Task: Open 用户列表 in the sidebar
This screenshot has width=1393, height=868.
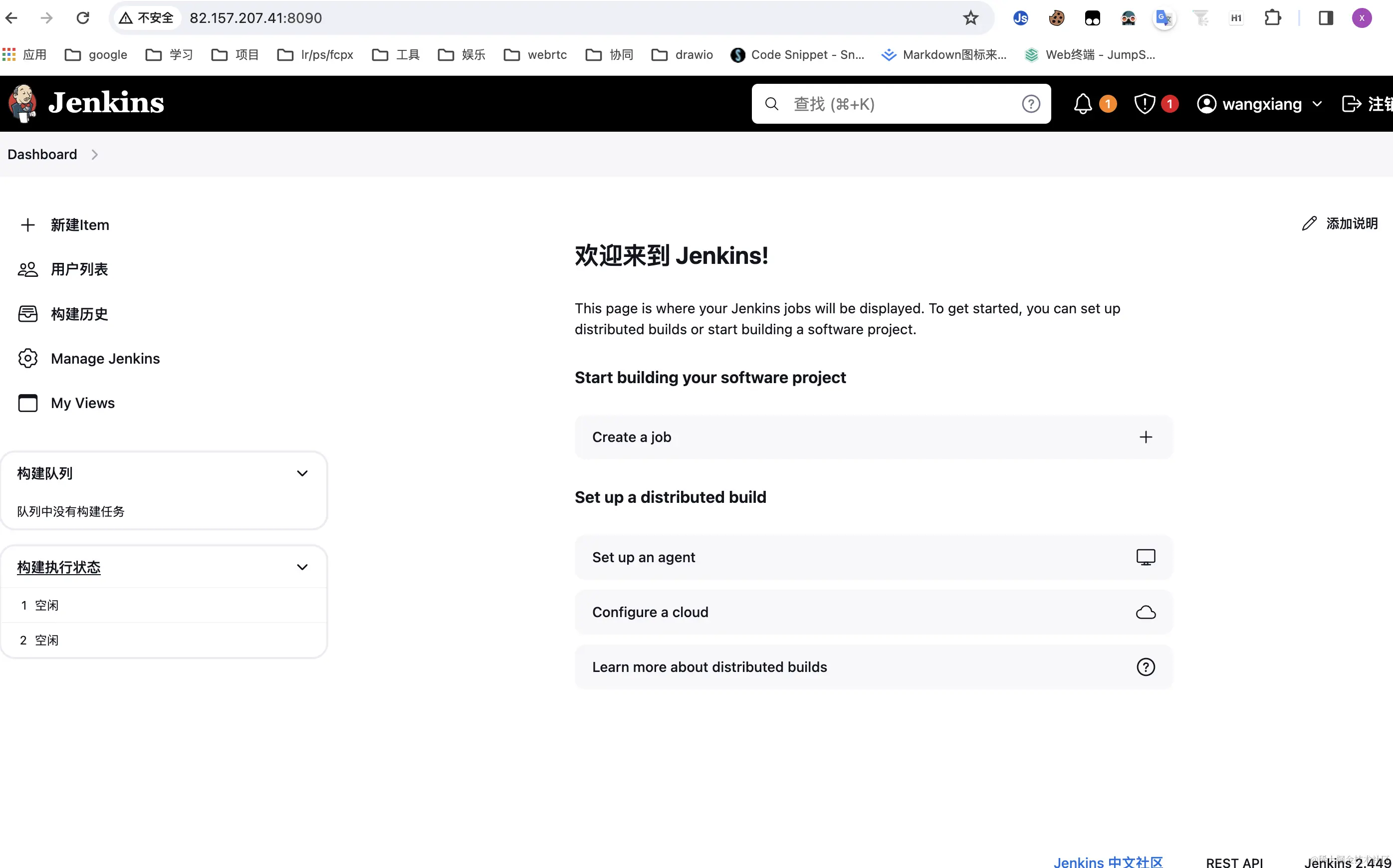Action: click(63, 269)
